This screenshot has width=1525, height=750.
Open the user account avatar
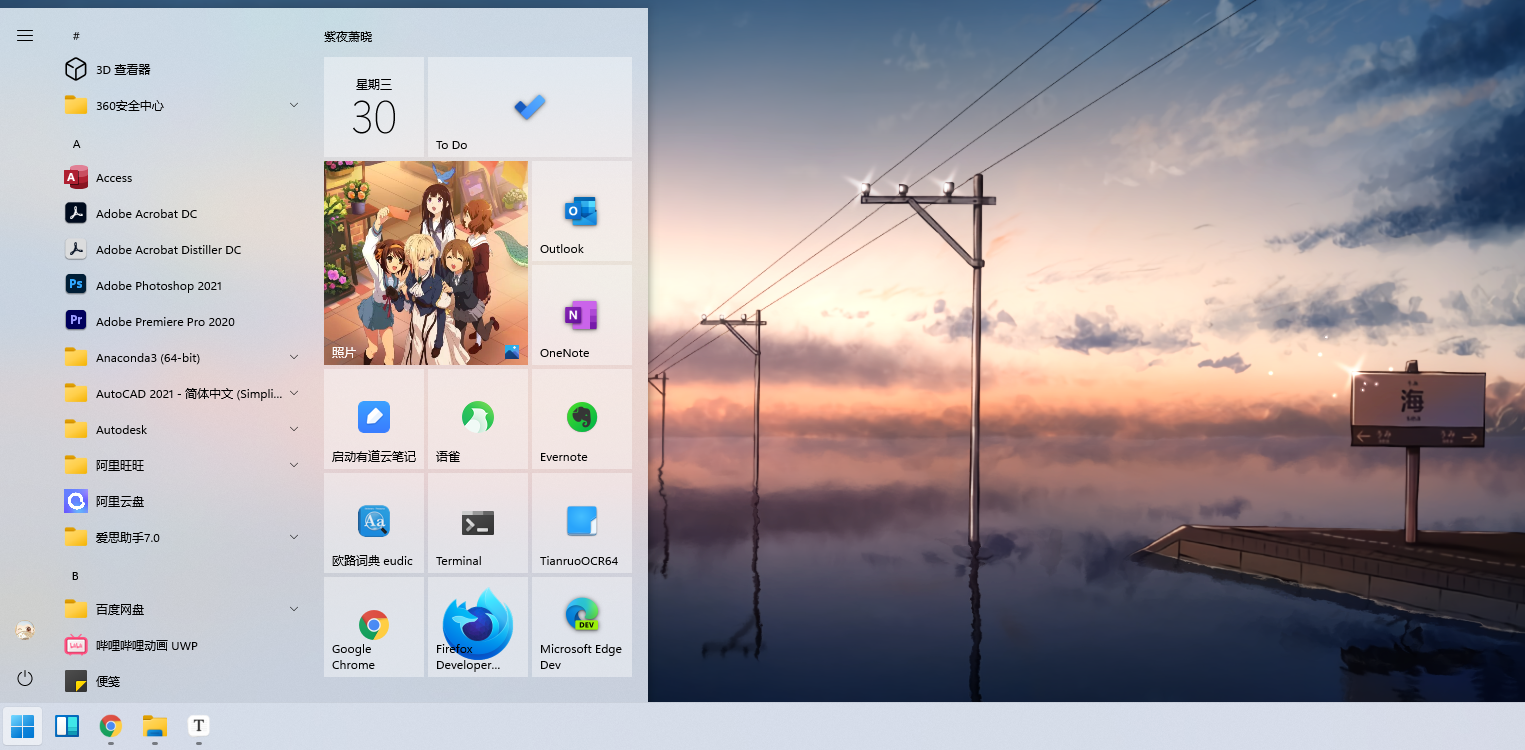[25, 631]
